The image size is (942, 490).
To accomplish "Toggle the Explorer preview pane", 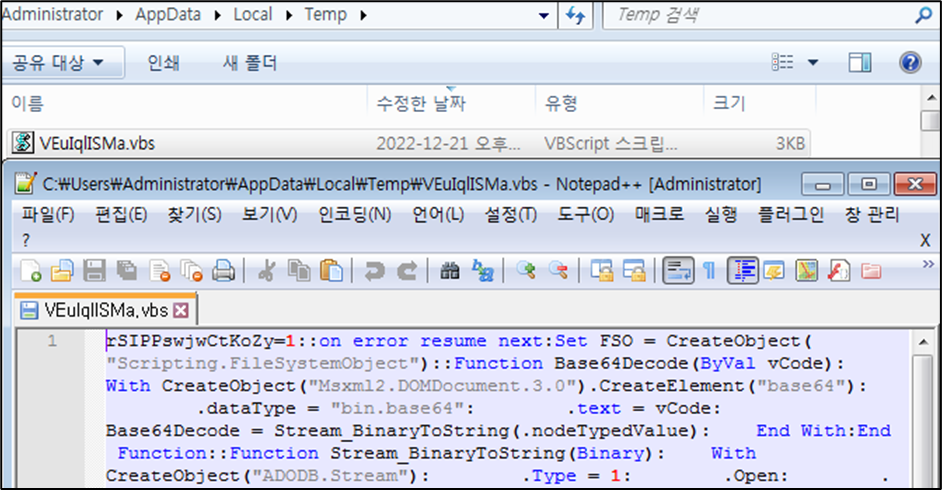I will (860, 62).
